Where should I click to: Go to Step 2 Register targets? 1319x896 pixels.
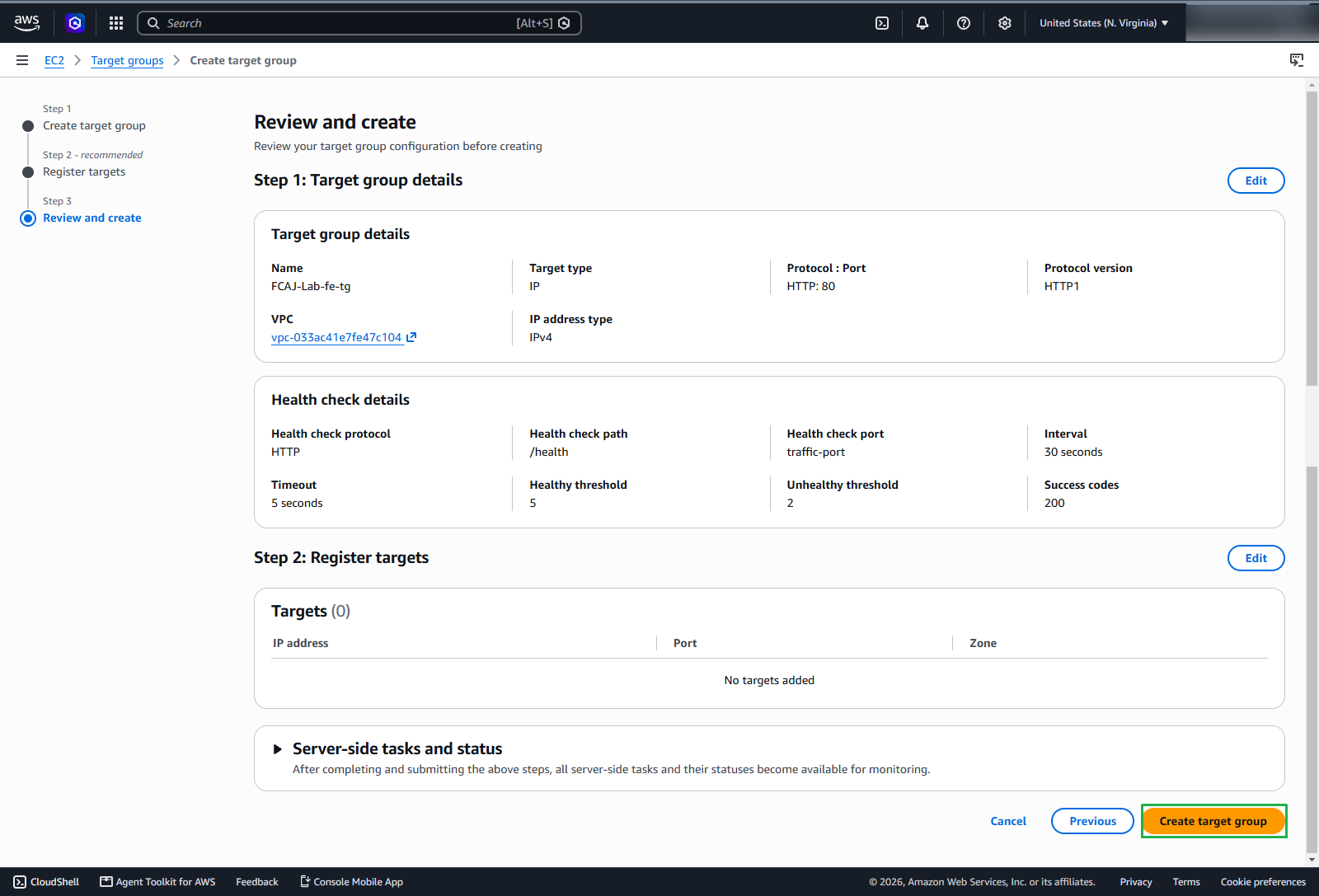[x=84, y=172]
